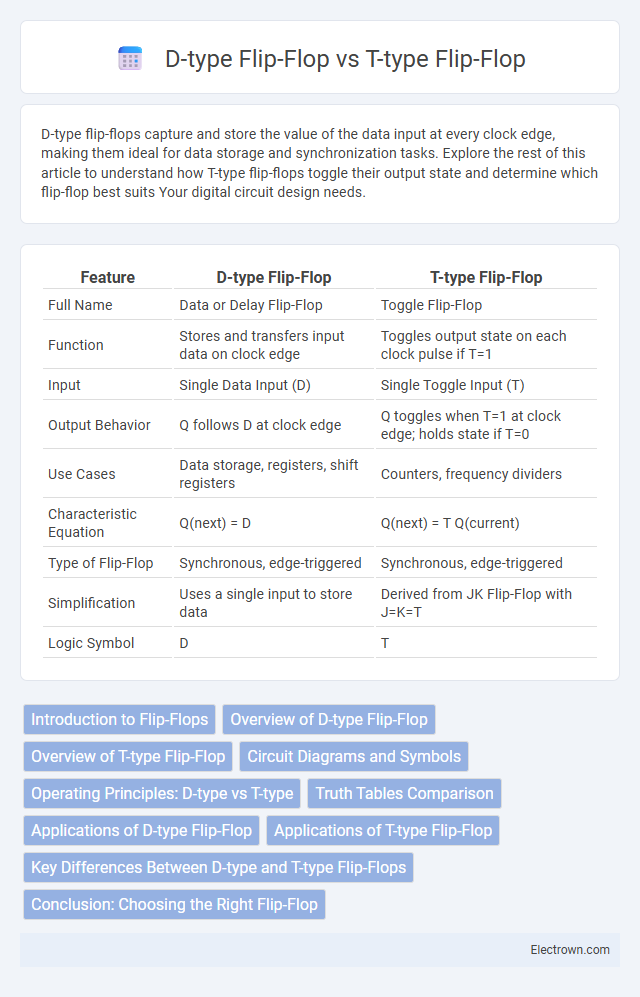Visit Applications of T-type Flip-Flop
This screenshot has width=640, height=997.
click(x=383, y=830)
